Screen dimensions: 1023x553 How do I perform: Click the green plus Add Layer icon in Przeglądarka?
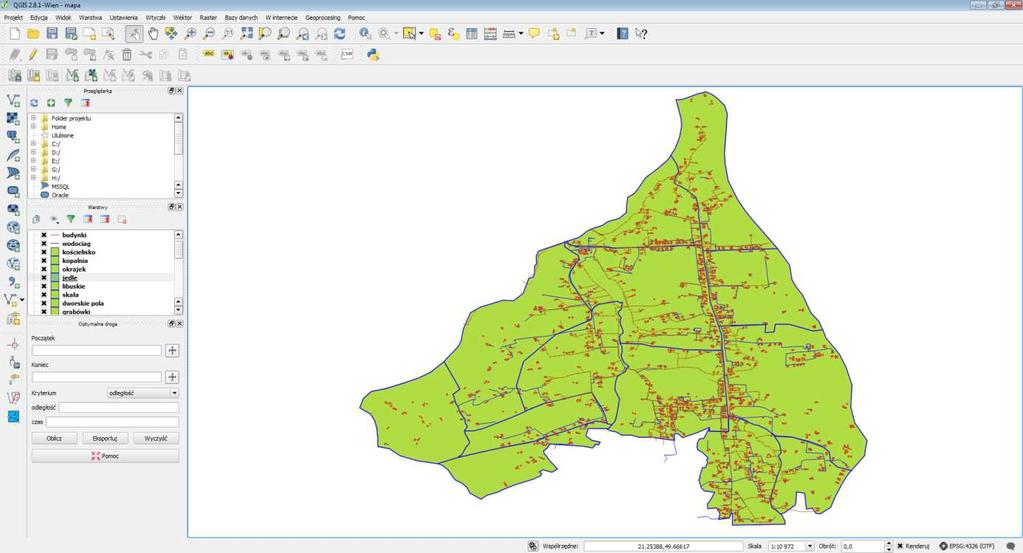coord(51,103)
